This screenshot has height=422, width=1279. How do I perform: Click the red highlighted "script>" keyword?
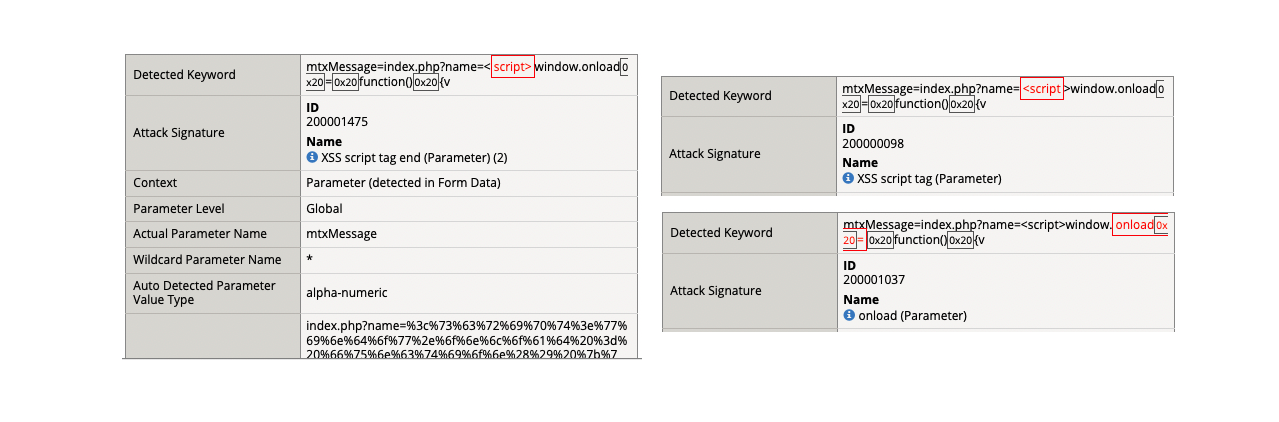click(x=512, y=66)
